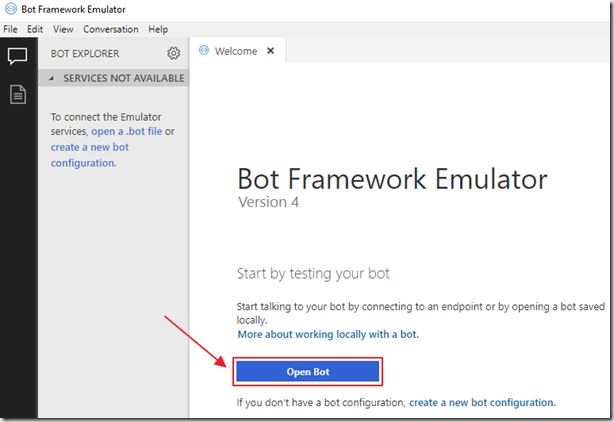Open the Conversation menu
Screen dimensions: 614x422
pos(111,29)
